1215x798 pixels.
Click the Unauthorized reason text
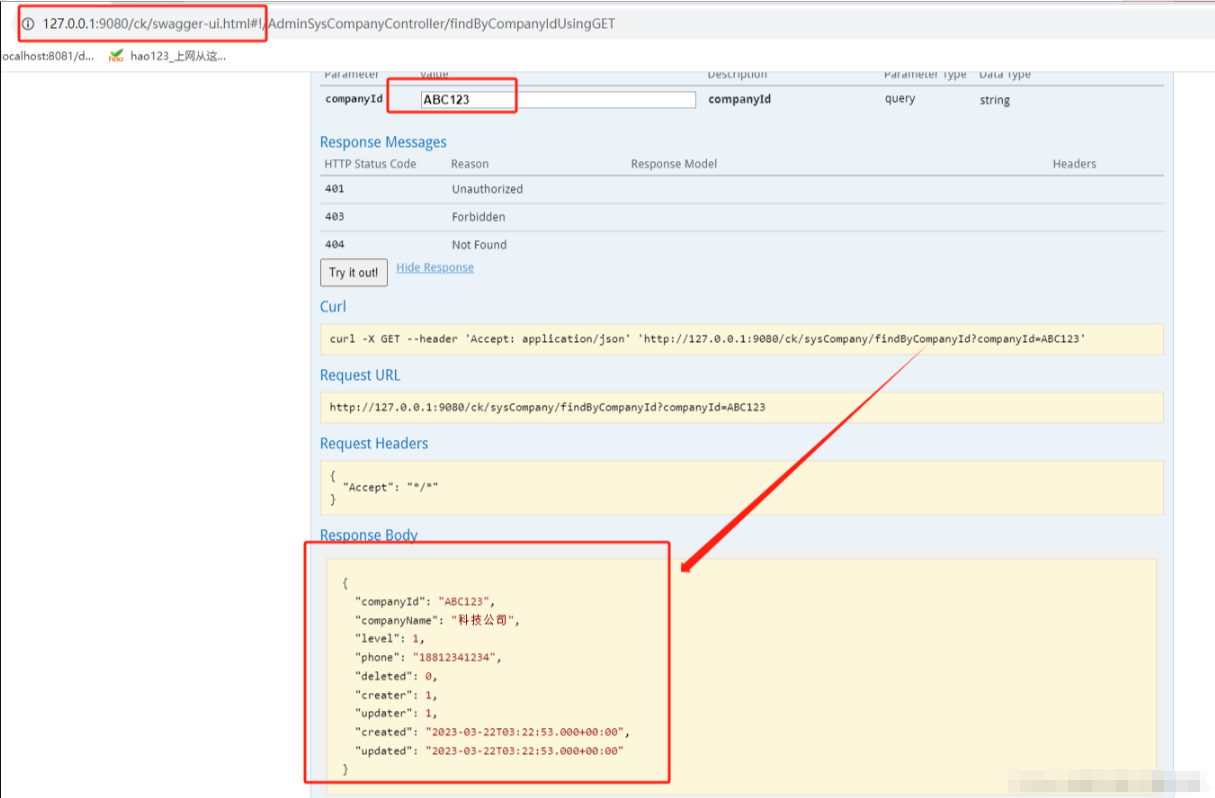(487, 189)
